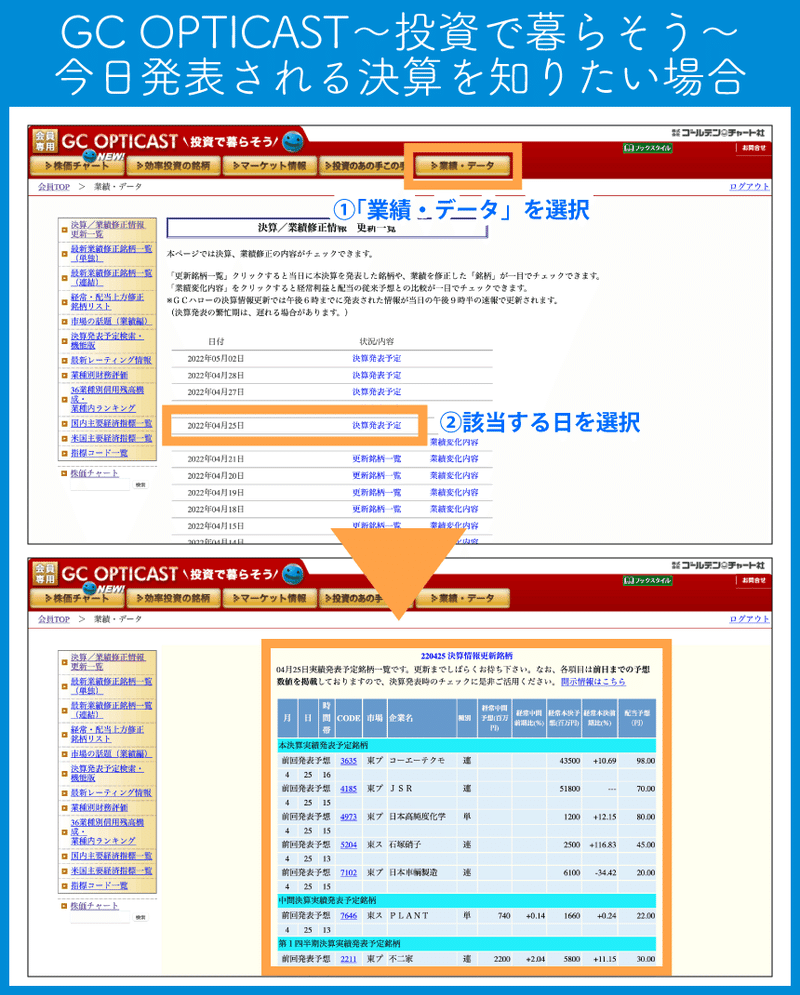Focus the stock search field in upper sidebar
The image size is (800, 995).
coord(100,485)
